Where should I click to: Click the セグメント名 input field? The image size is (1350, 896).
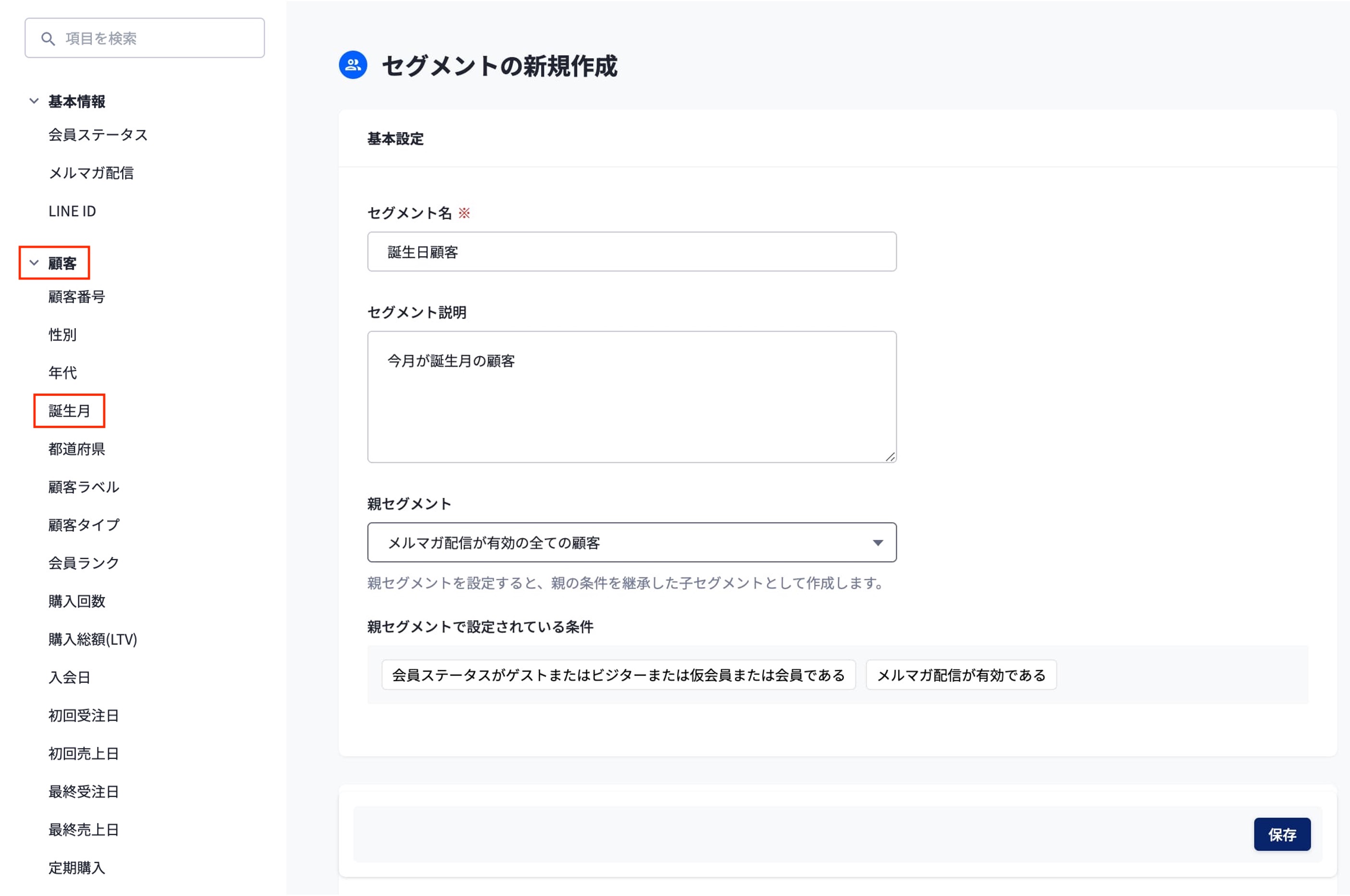click(x=631, y=251)
